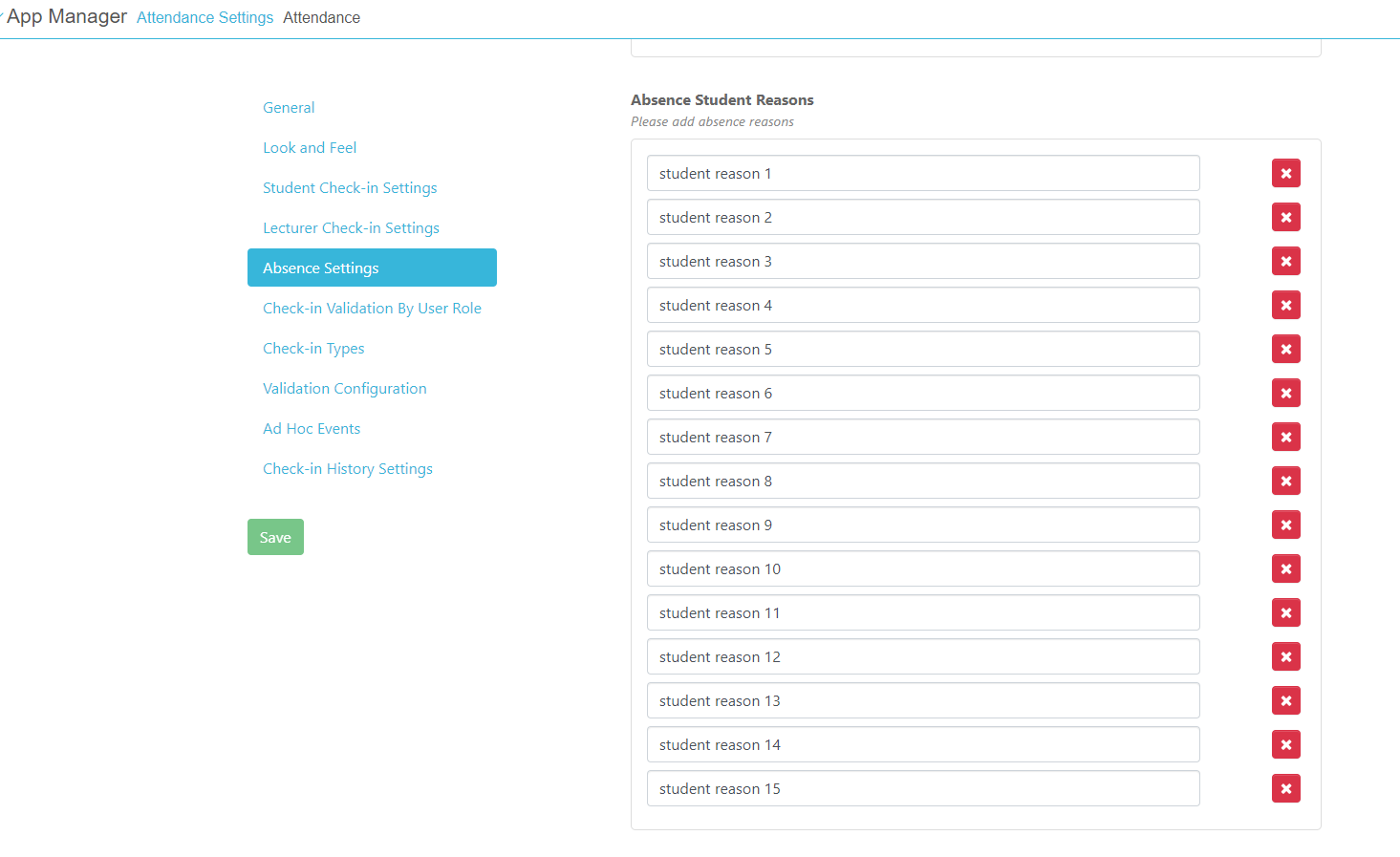Navigate to Check-in Types
The width and height of the screenshot is (1400, 857).
point(313,349)
